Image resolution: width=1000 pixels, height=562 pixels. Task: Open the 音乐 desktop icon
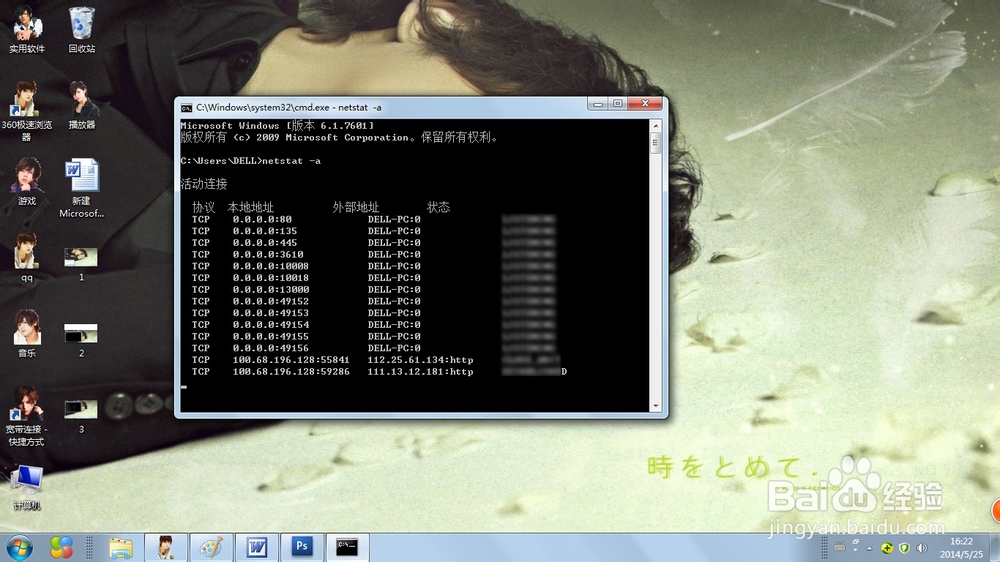pyautogui.click(x=27, y=334)
